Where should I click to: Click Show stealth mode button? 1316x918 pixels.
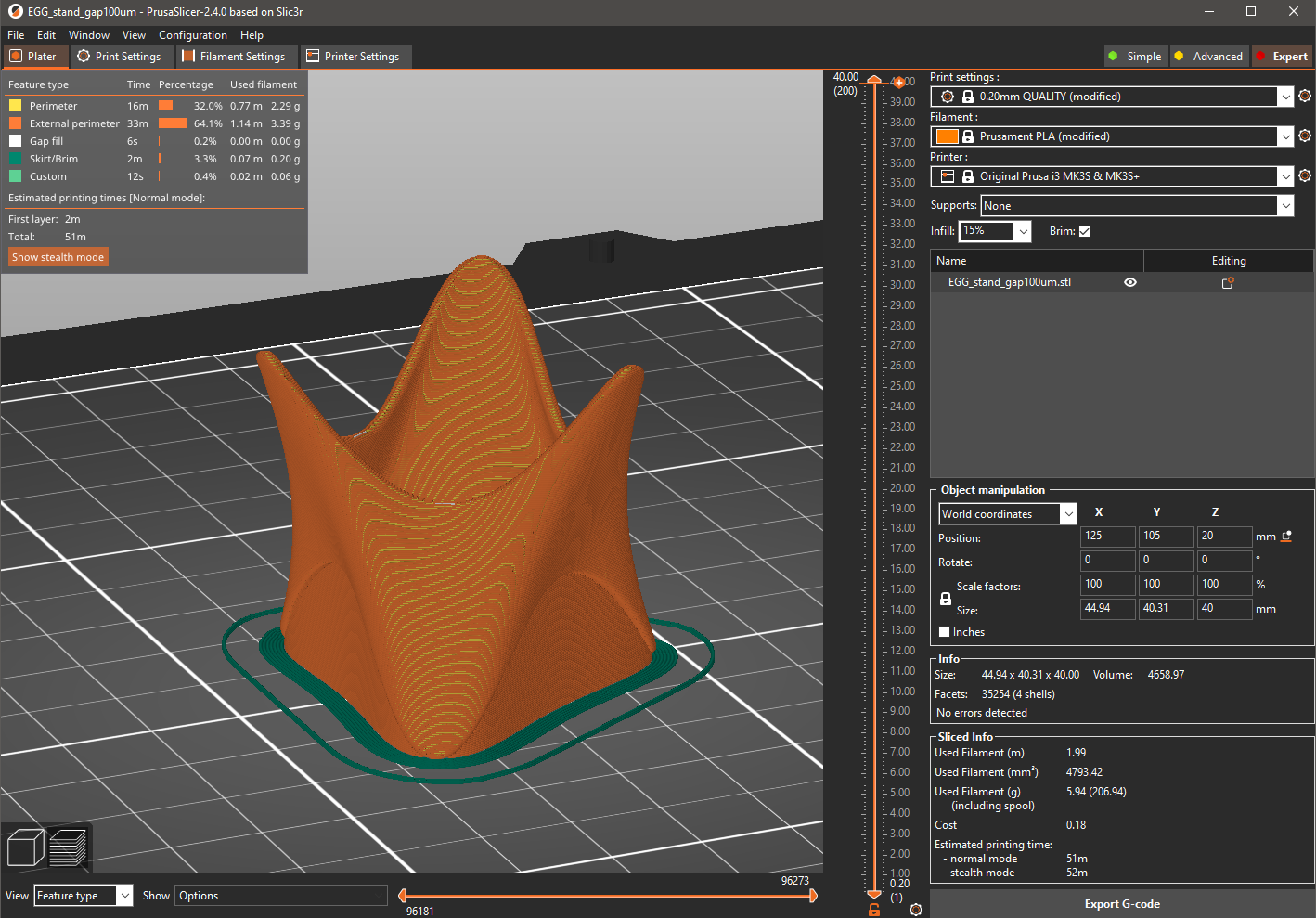click(58, 257)
